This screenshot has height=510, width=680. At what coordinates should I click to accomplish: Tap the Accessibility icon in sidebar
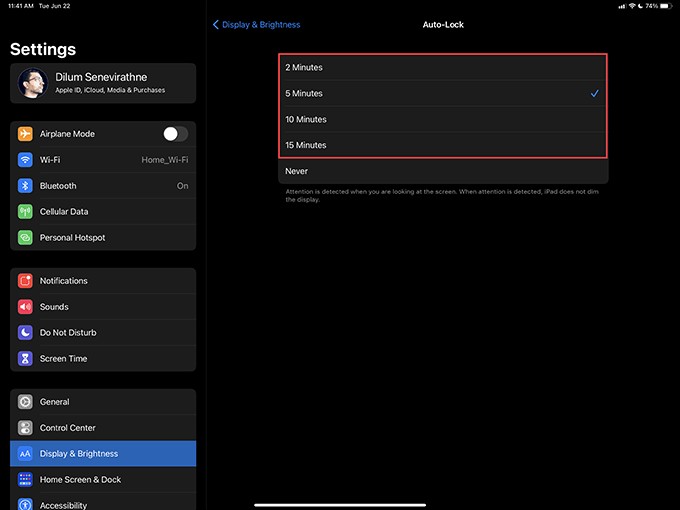click(25, 504)
